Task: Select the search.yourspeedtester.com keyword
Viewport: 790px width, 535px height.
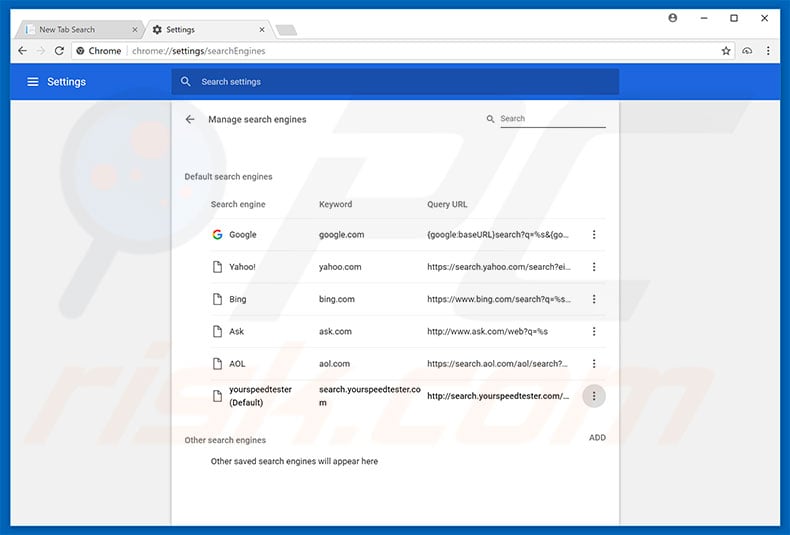Action: (x=369, y=396)
